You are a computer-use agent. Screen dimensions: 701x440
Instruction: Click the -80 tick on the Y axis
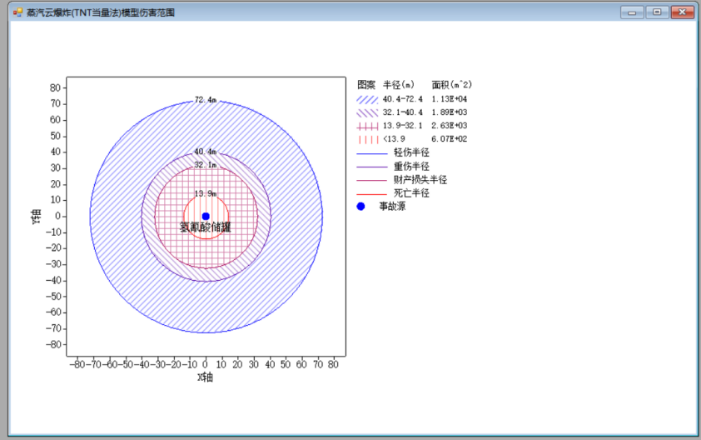tap(53, 344)
